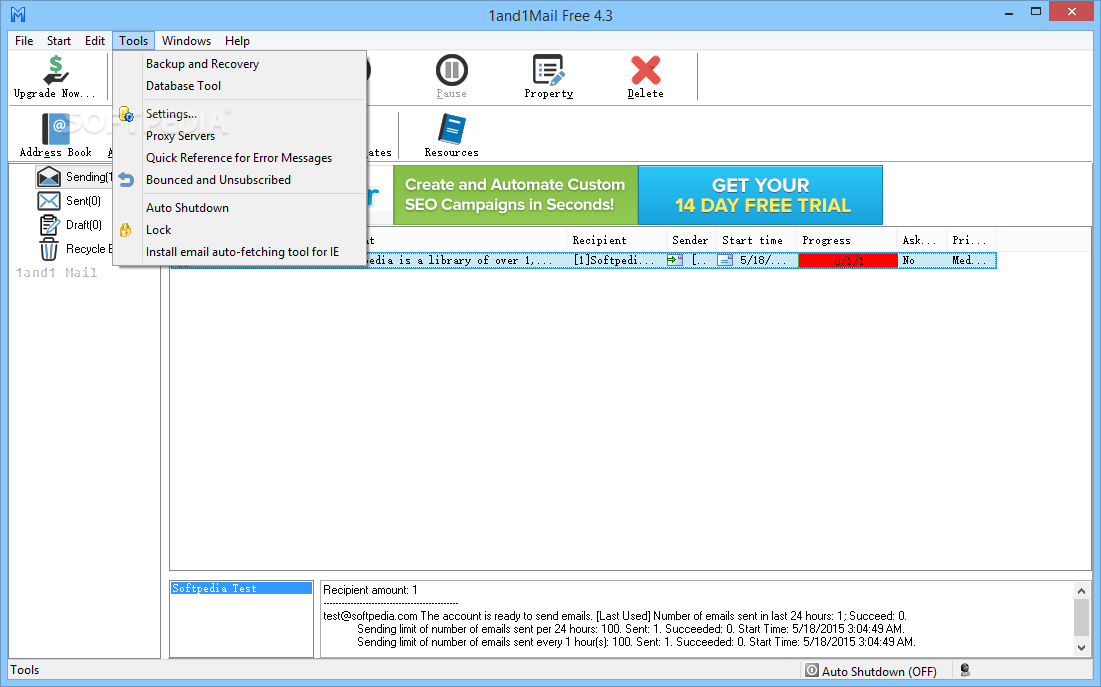Sort by the Pri... column header
This screenshot has height=687, width=1101.
[971, 240]
